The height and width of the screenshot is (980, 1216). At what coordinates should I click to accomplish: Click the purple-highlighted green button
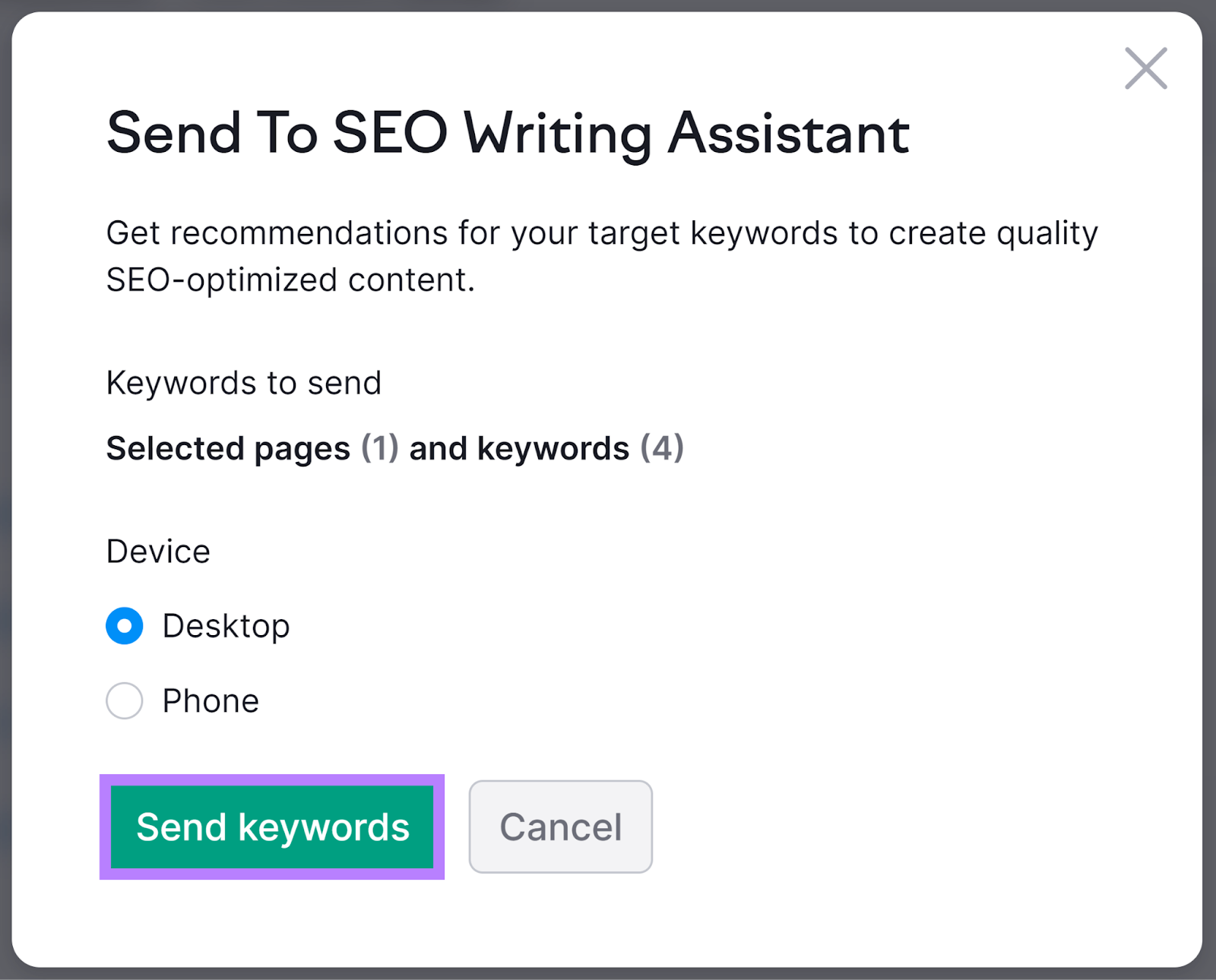tap(271, 827)
